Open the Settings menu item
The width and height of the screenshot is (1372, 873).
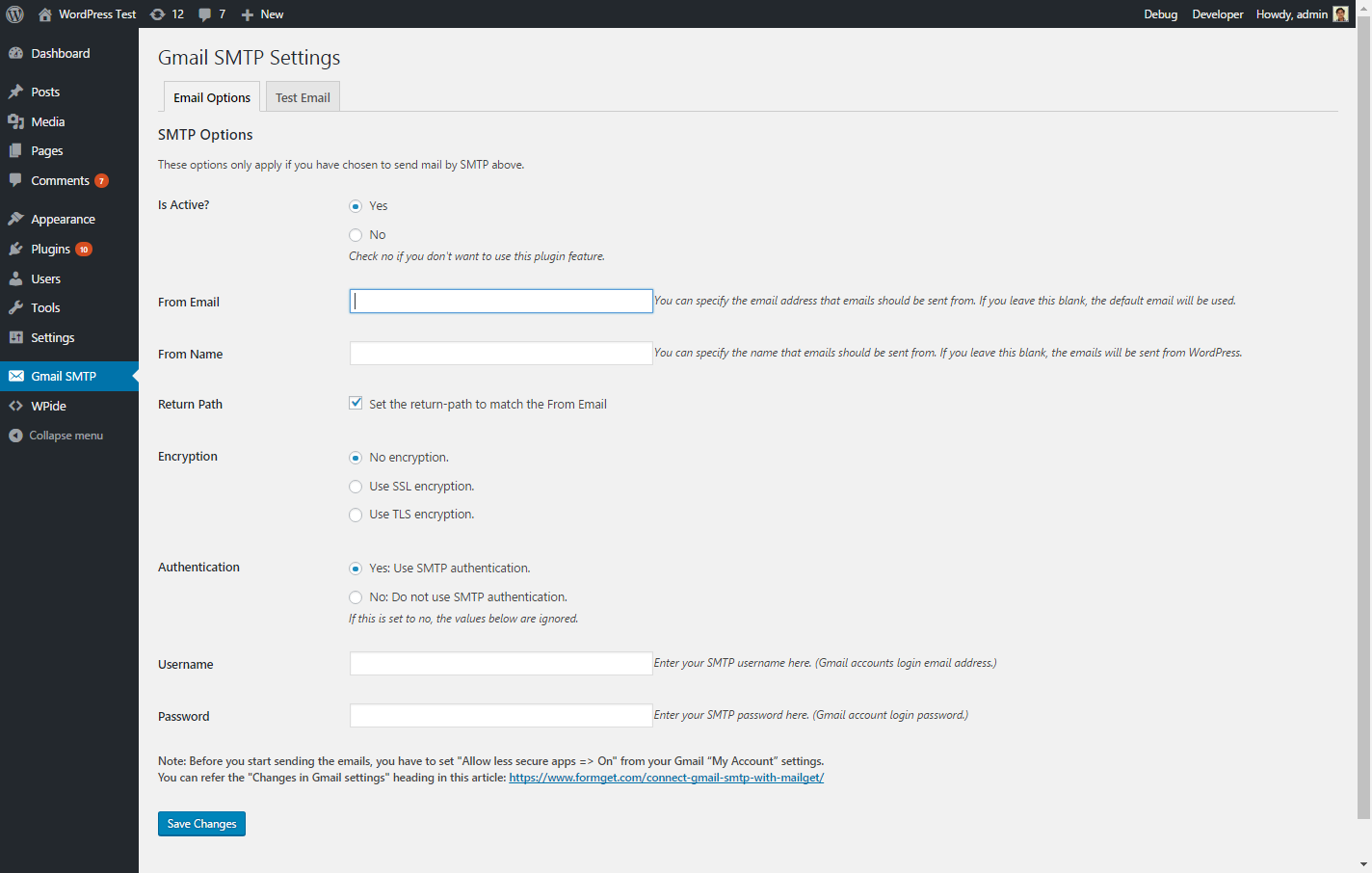(52, 338)
